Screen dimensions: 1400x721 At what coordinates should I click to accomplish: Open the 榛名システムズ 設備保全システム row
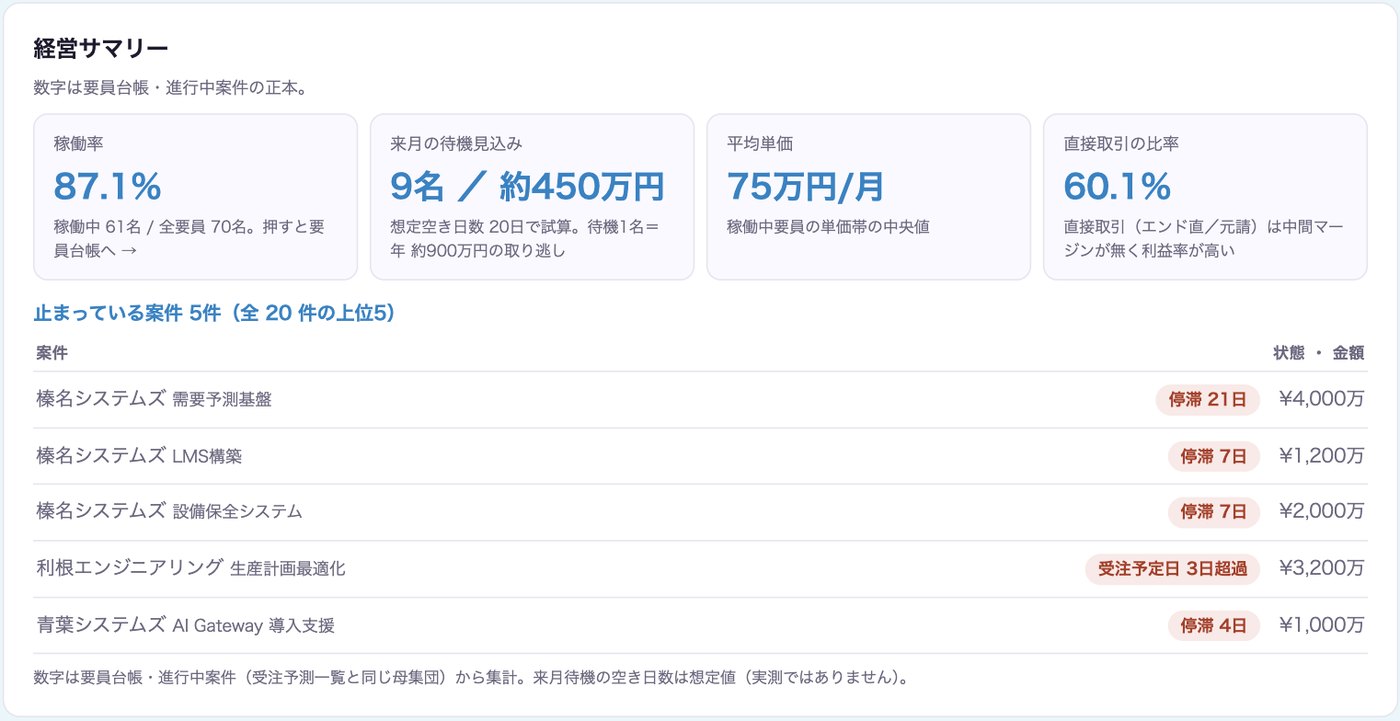(700, 513)
